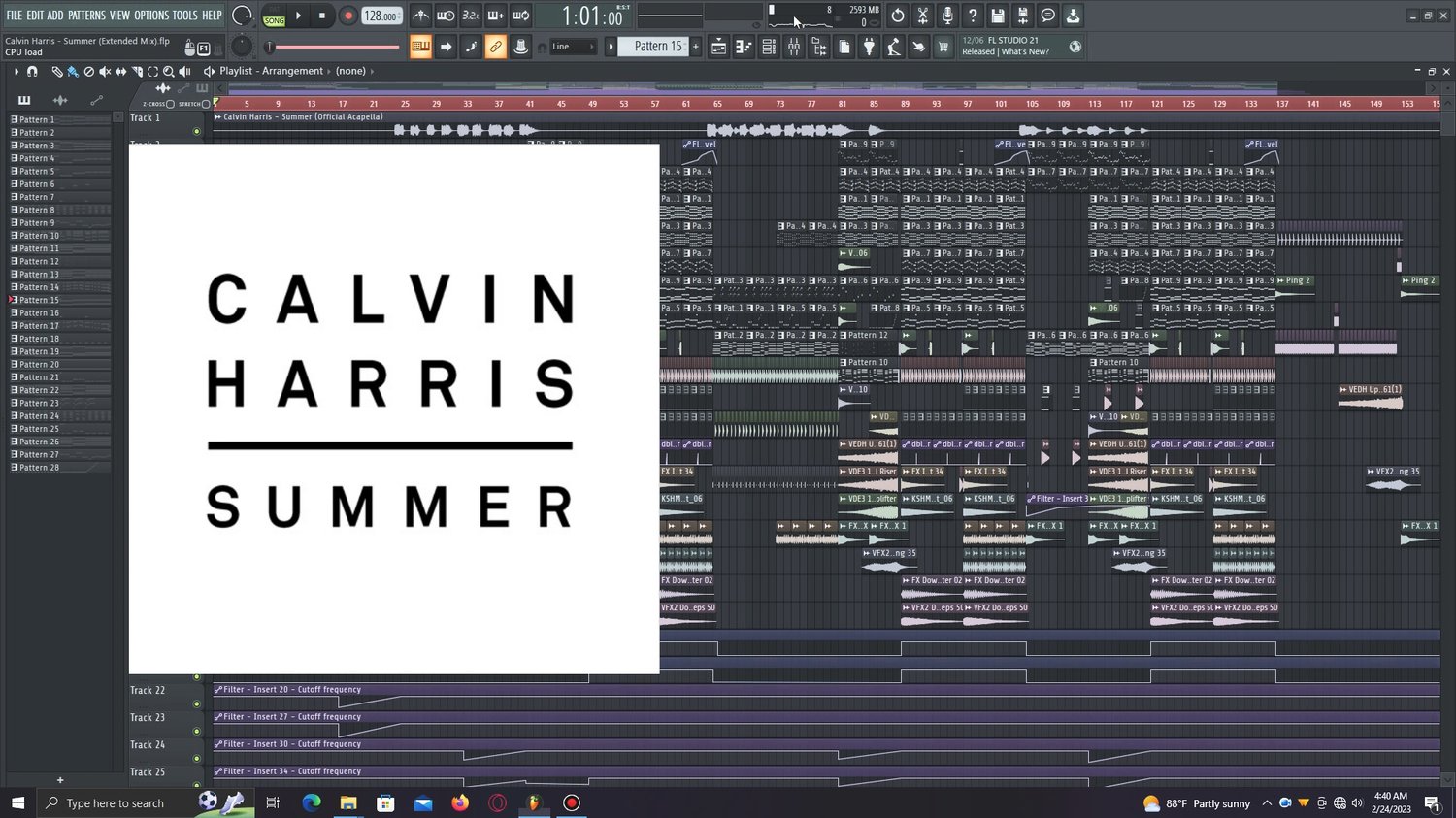Click the plus button beside Pattern 15

point(695,47)
